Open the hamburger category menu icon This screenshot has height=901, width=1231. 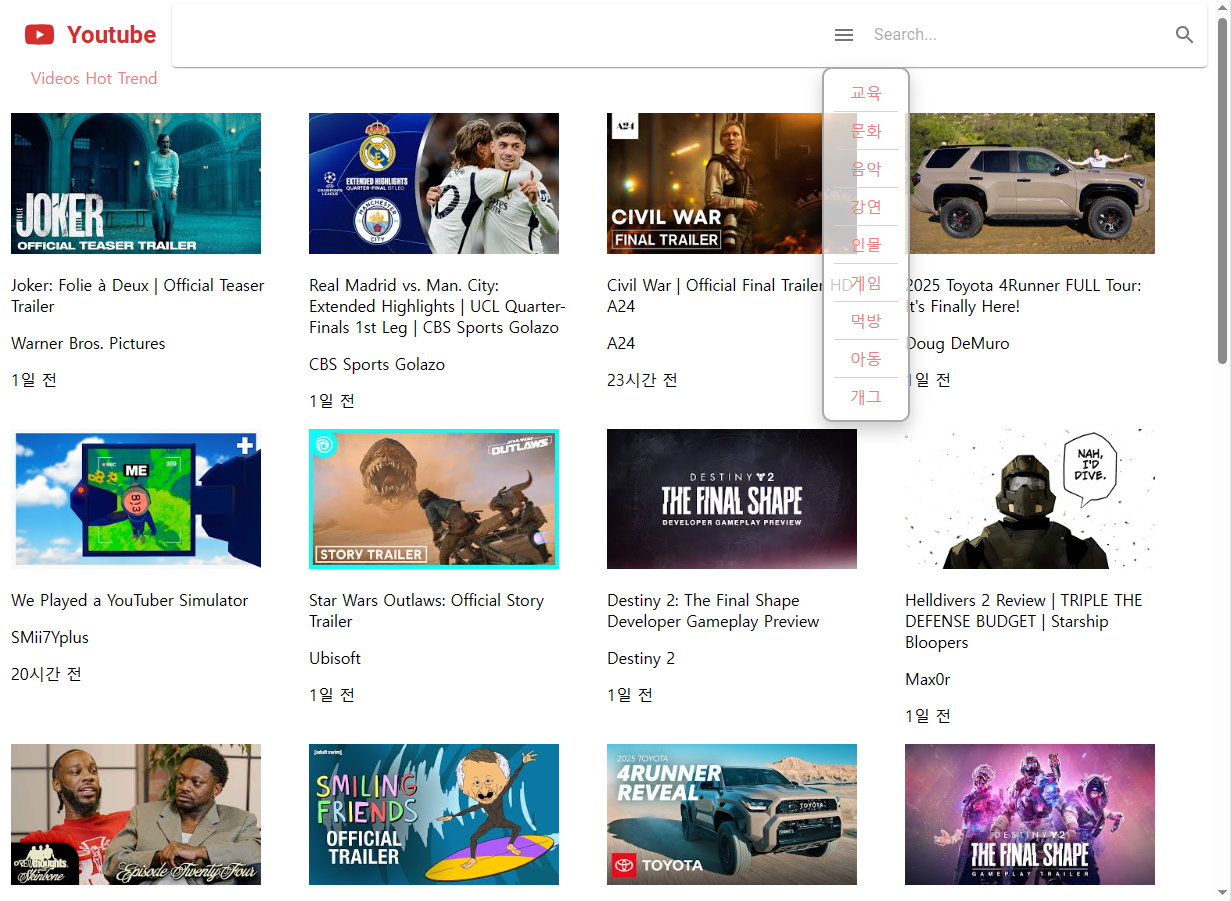pyautogui.click(x=844, y=35)
